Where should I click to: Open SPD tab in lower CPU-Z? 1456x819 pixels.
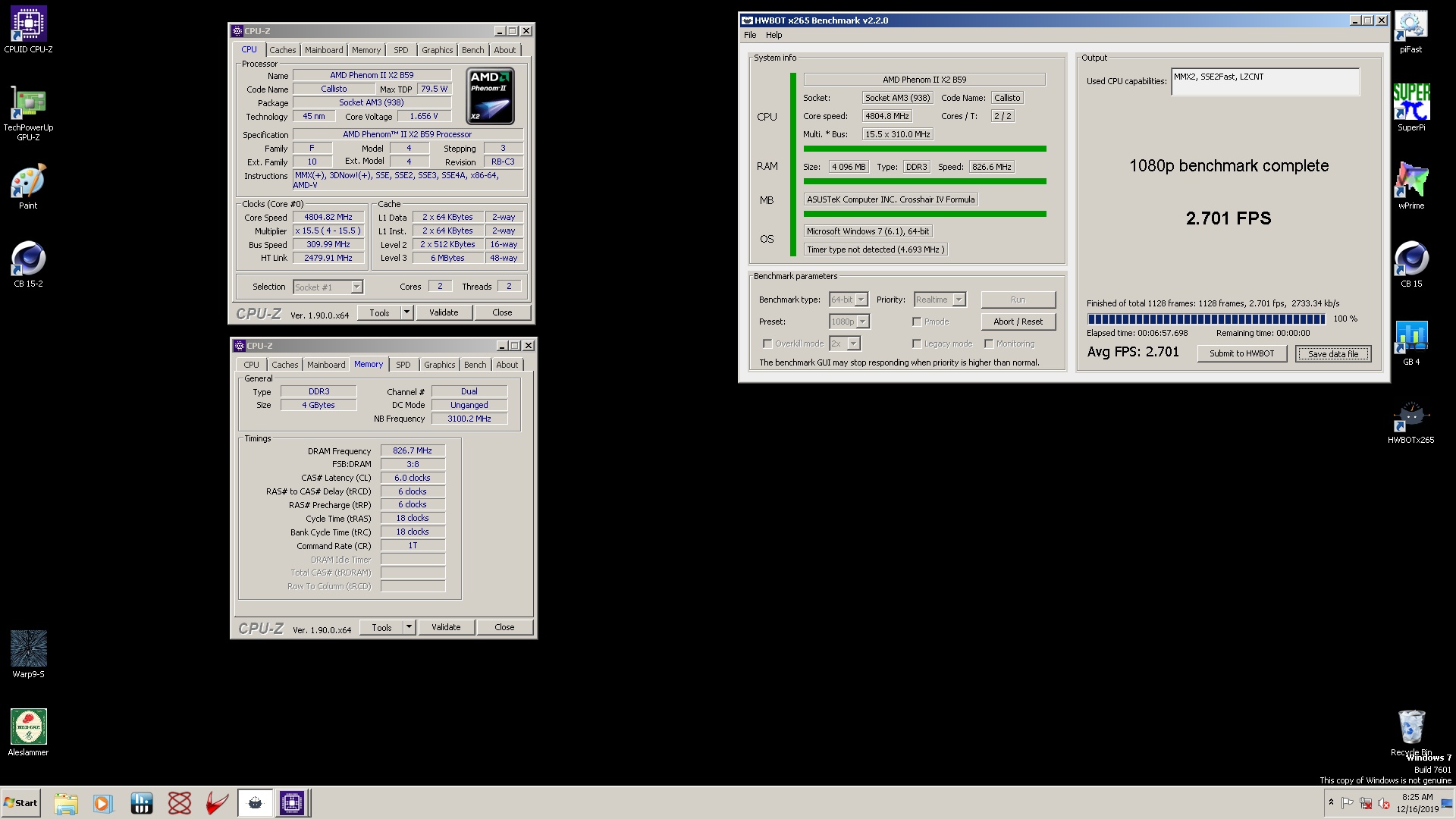pyautogui.click(x=403, y=365)
